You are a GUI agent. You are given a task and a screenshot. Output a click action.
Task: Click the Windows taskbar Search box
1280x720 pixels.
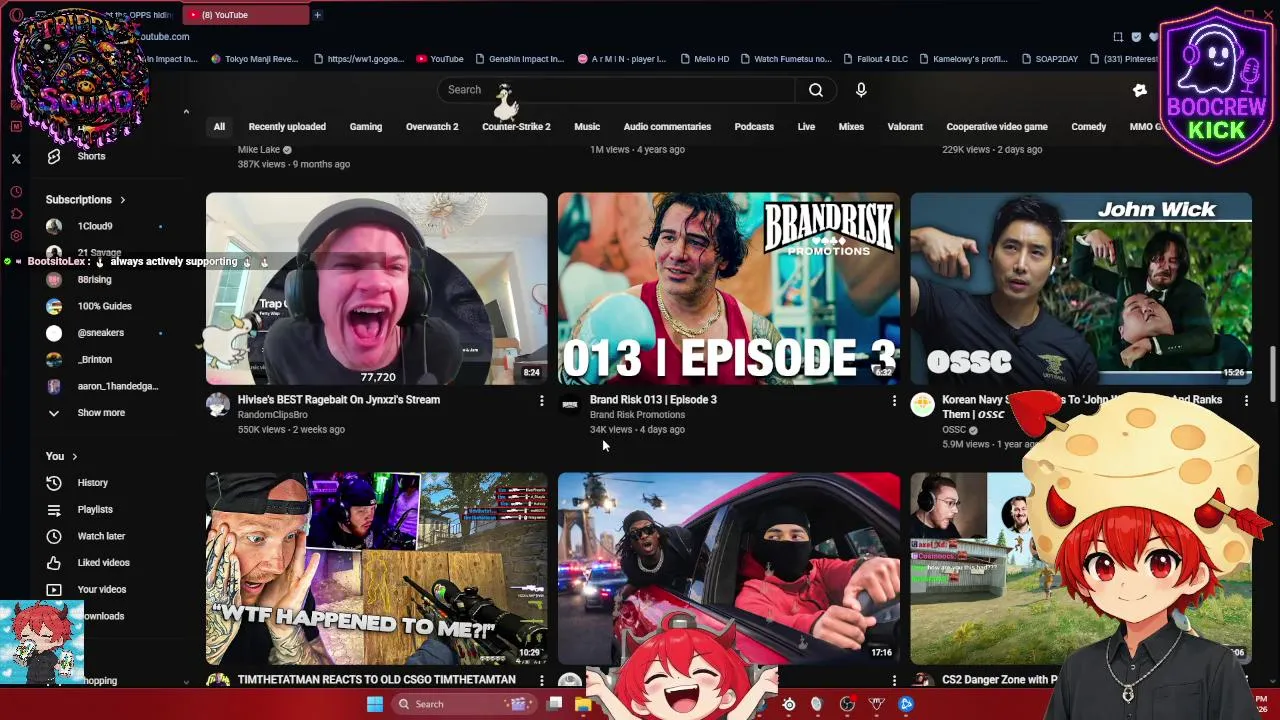point(462,704)
